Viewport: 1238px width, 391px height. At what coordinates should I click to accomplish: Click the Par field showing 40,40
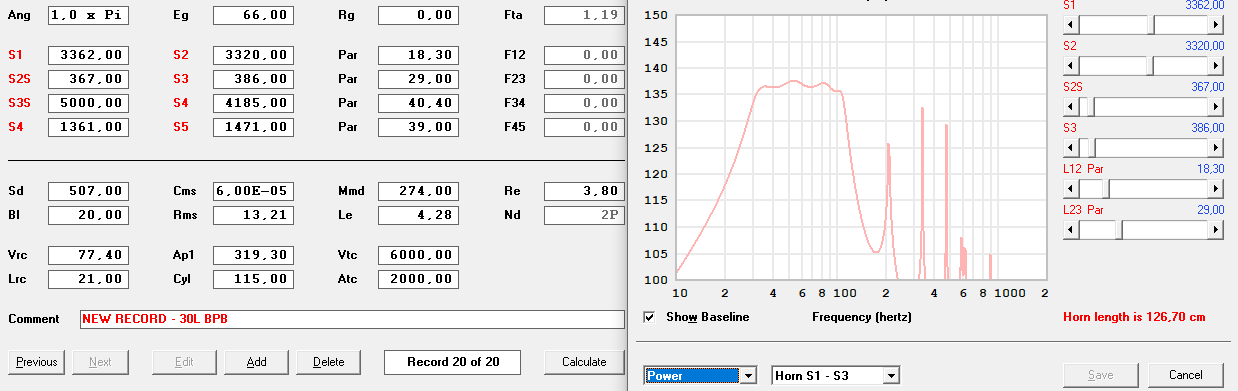(418, 103)
